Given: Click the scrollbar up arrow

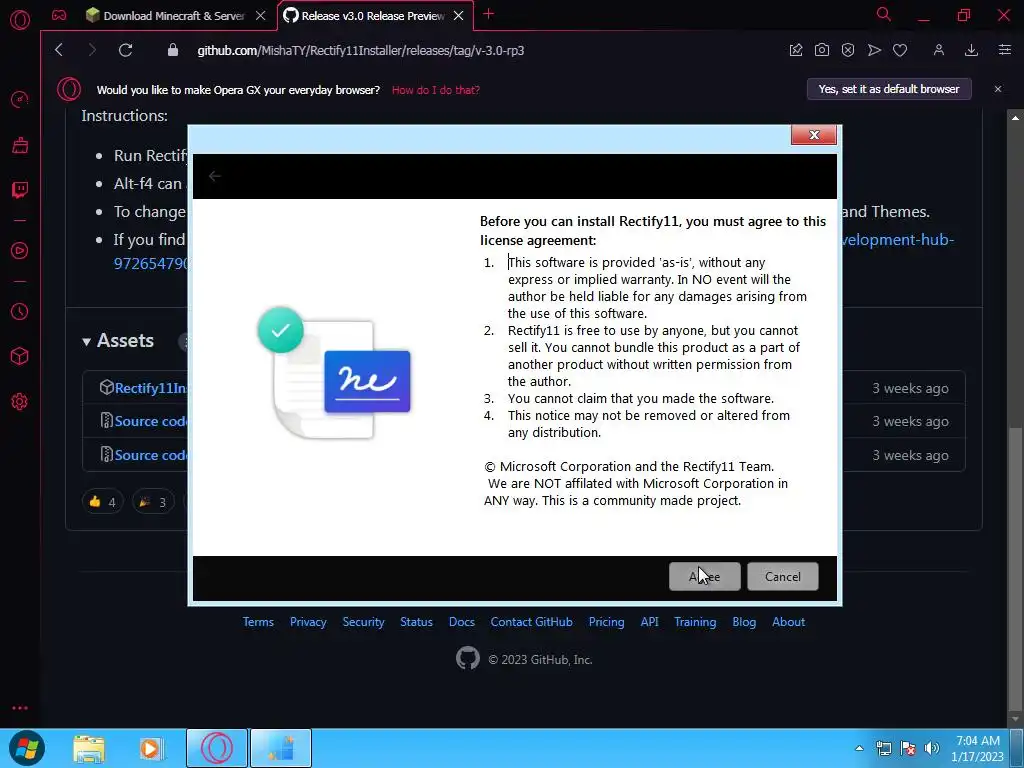Looking at the screenshot, I should click(x=1015, y=118).
